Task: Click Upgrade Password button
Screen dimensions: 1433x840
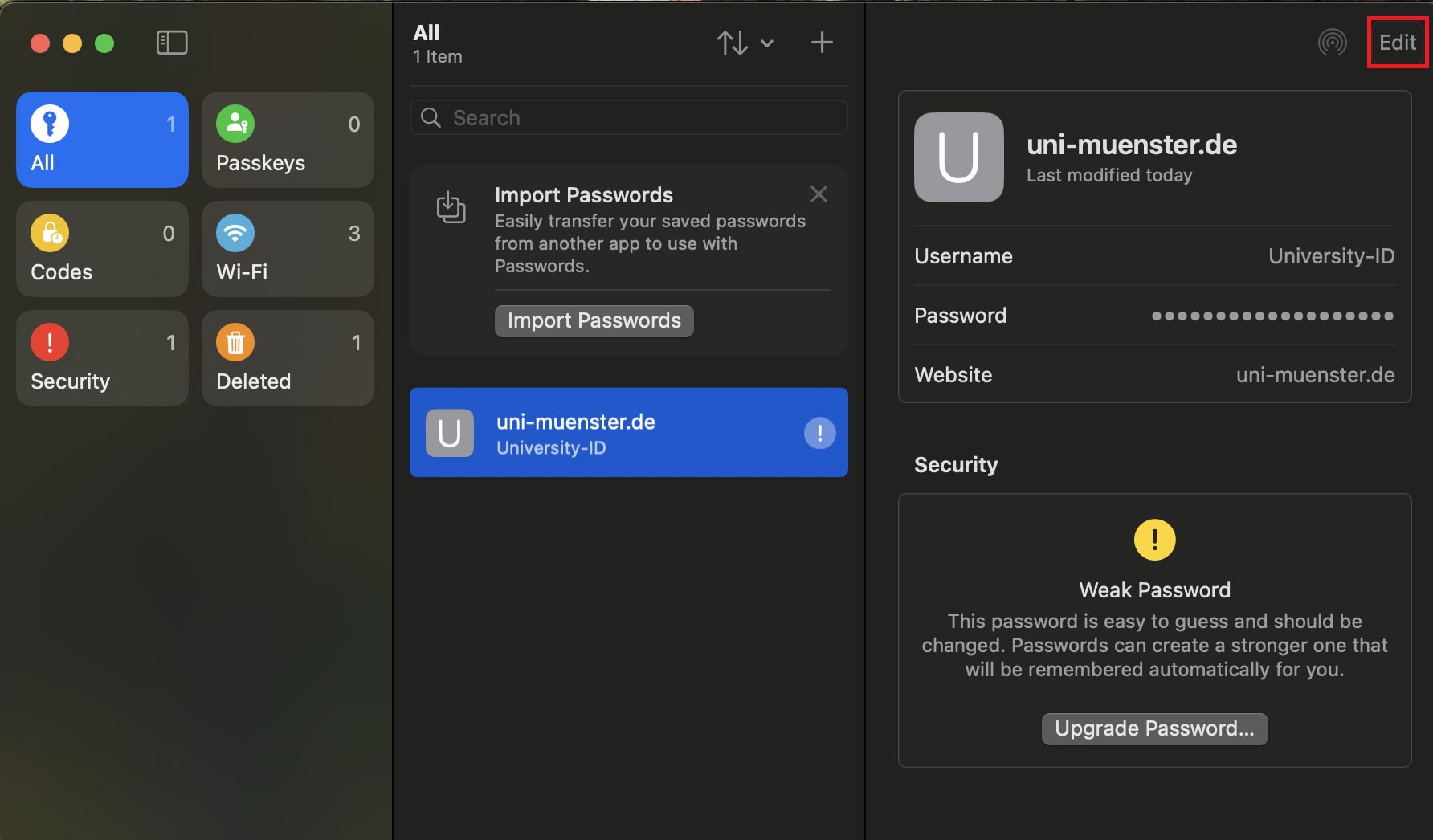Action: (x=1154, y=729)
